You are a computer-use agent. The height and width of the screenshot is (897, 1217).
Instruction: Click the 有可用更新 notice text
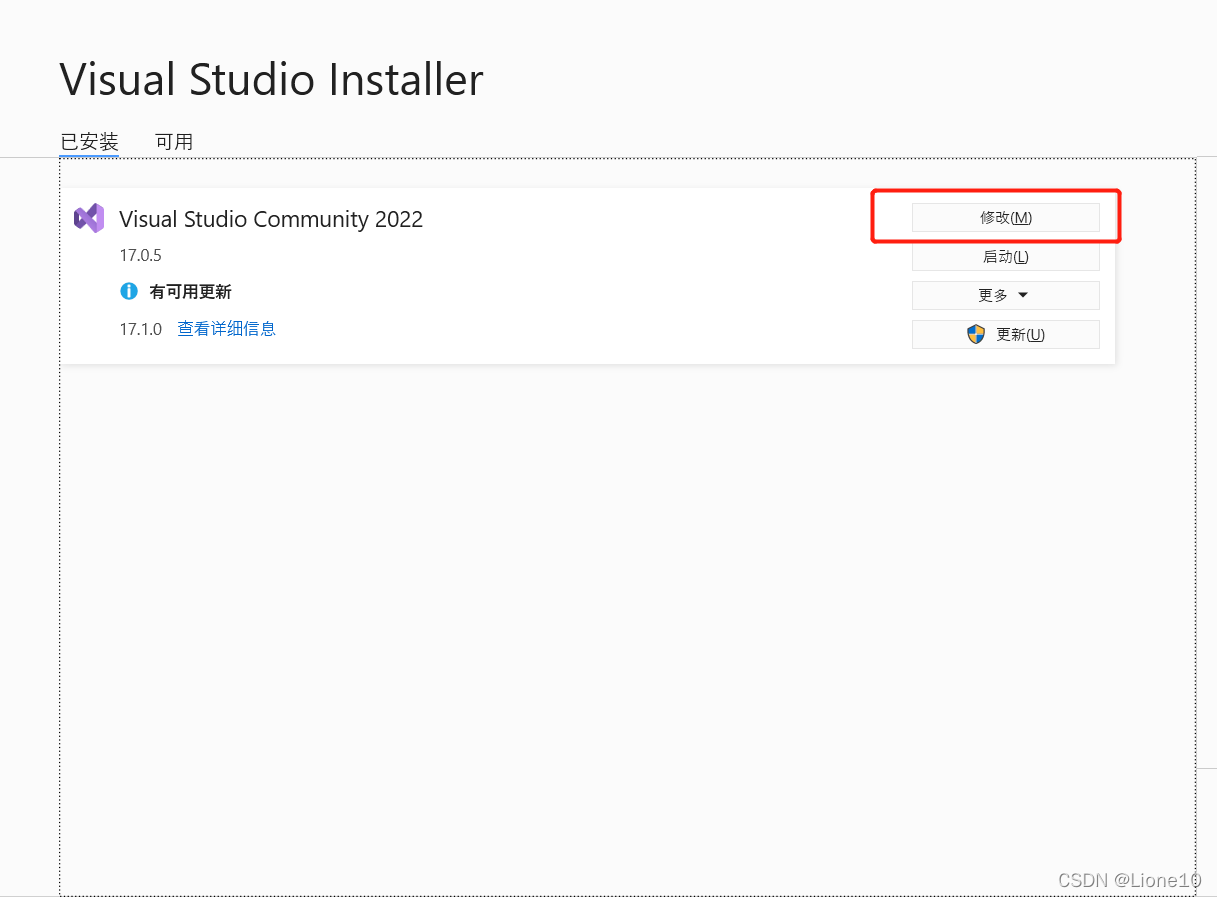click(190, 292)
